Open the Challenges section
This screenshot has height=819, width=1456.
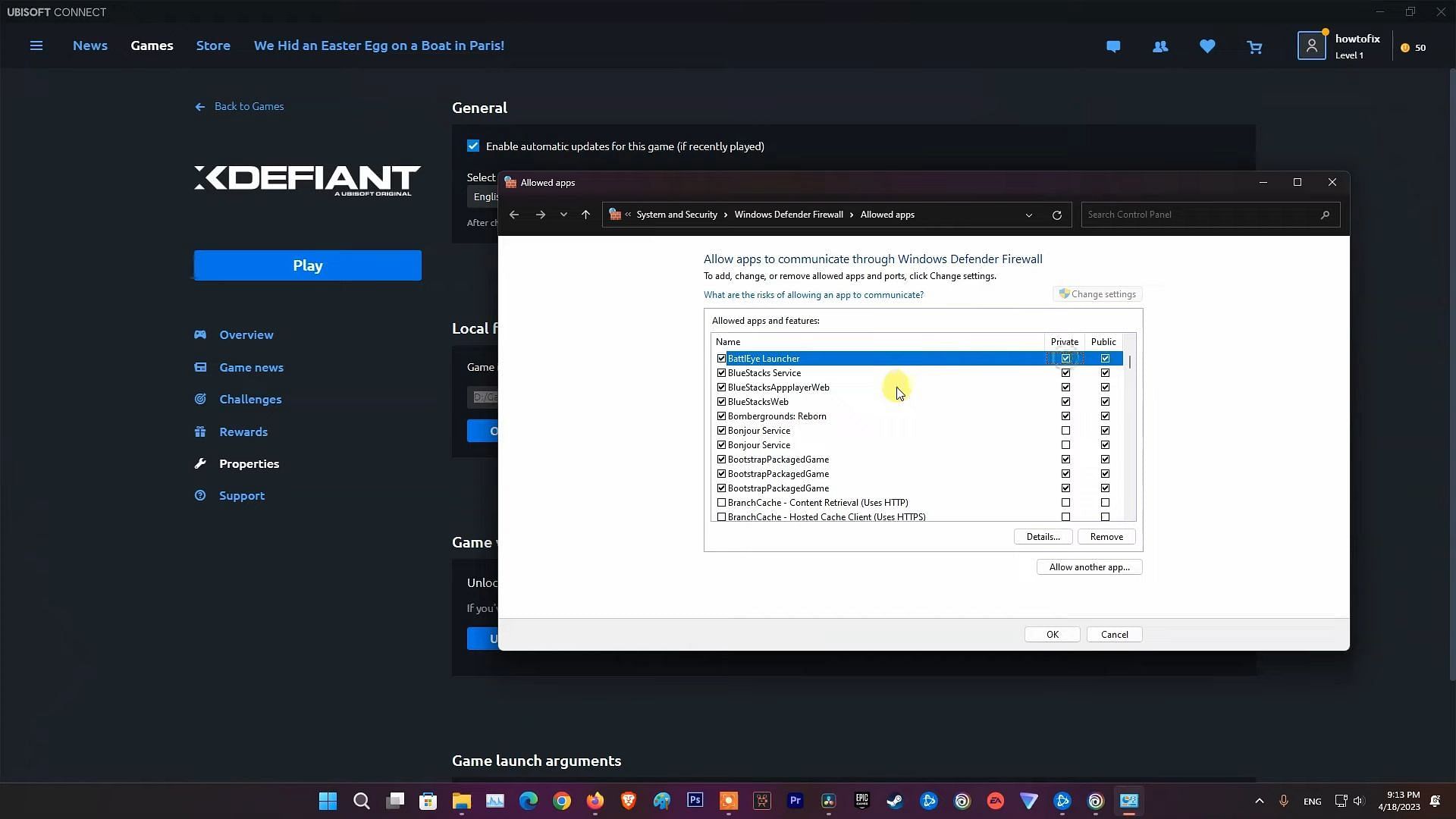tap(250, 399)
